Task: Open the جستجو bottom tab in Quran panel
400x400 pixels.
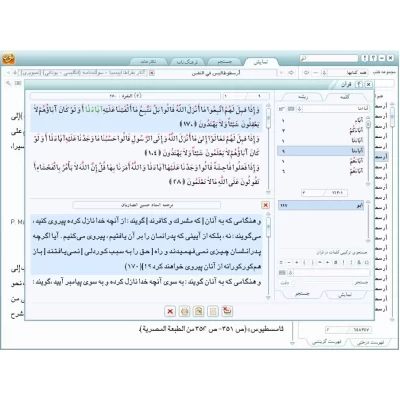Action: pyautogui.click(x=302, y=295)
